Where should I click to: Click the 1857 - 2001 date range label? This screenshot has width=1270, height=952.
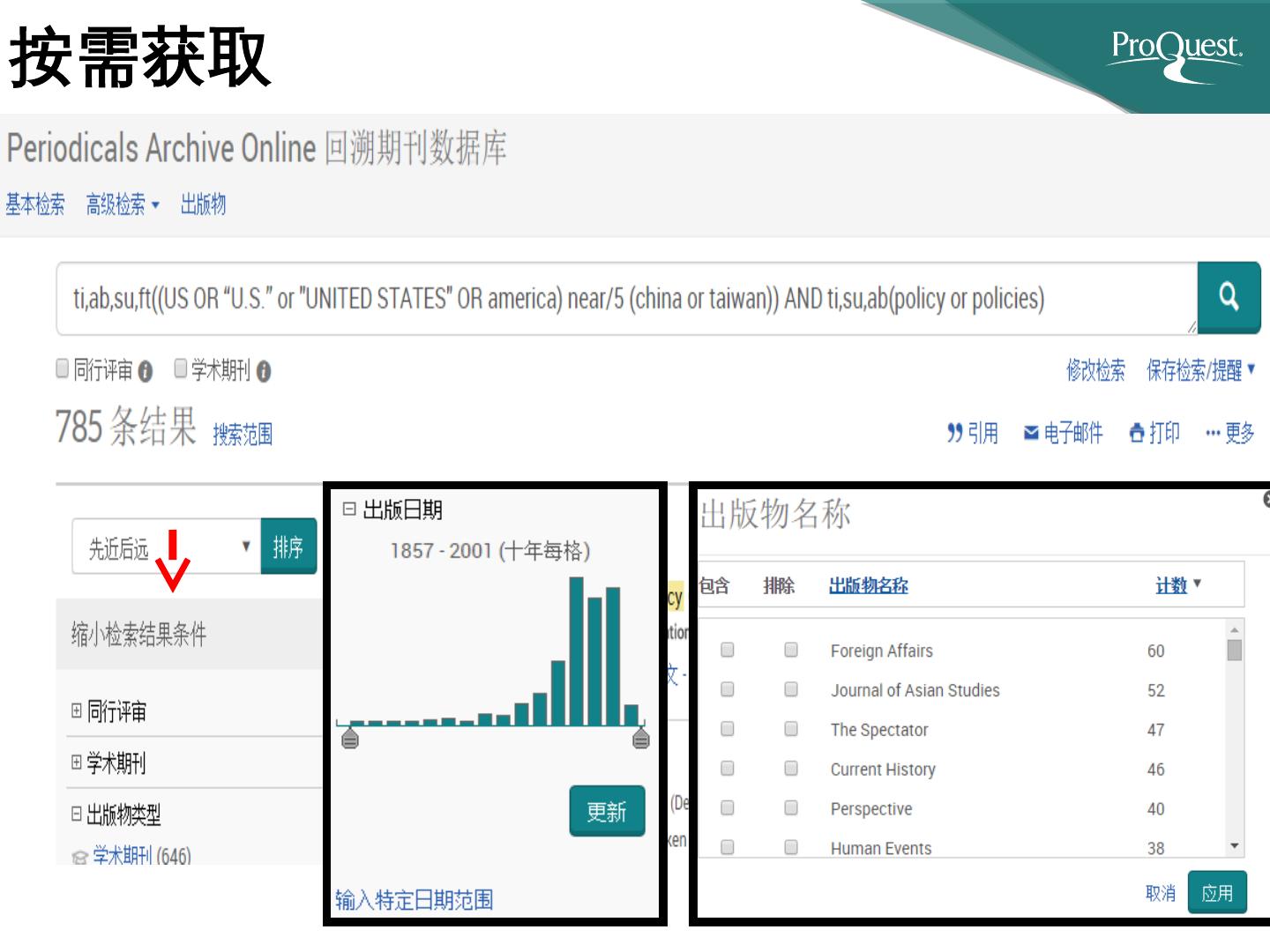[x=489, y=551]
